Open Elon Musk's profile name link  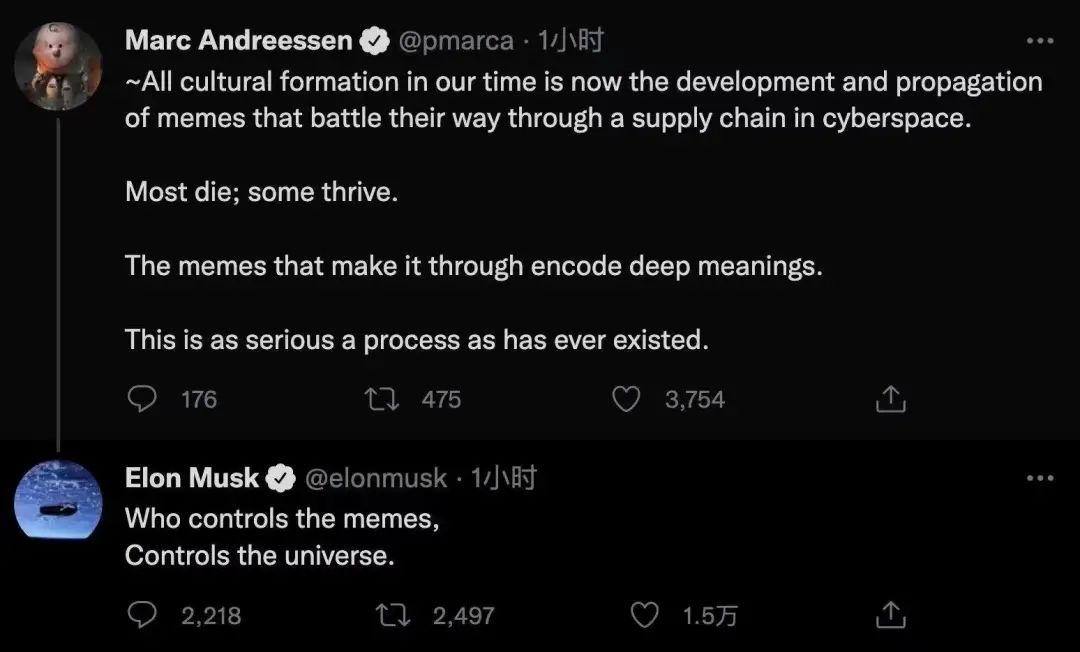(x=192, y=479)
